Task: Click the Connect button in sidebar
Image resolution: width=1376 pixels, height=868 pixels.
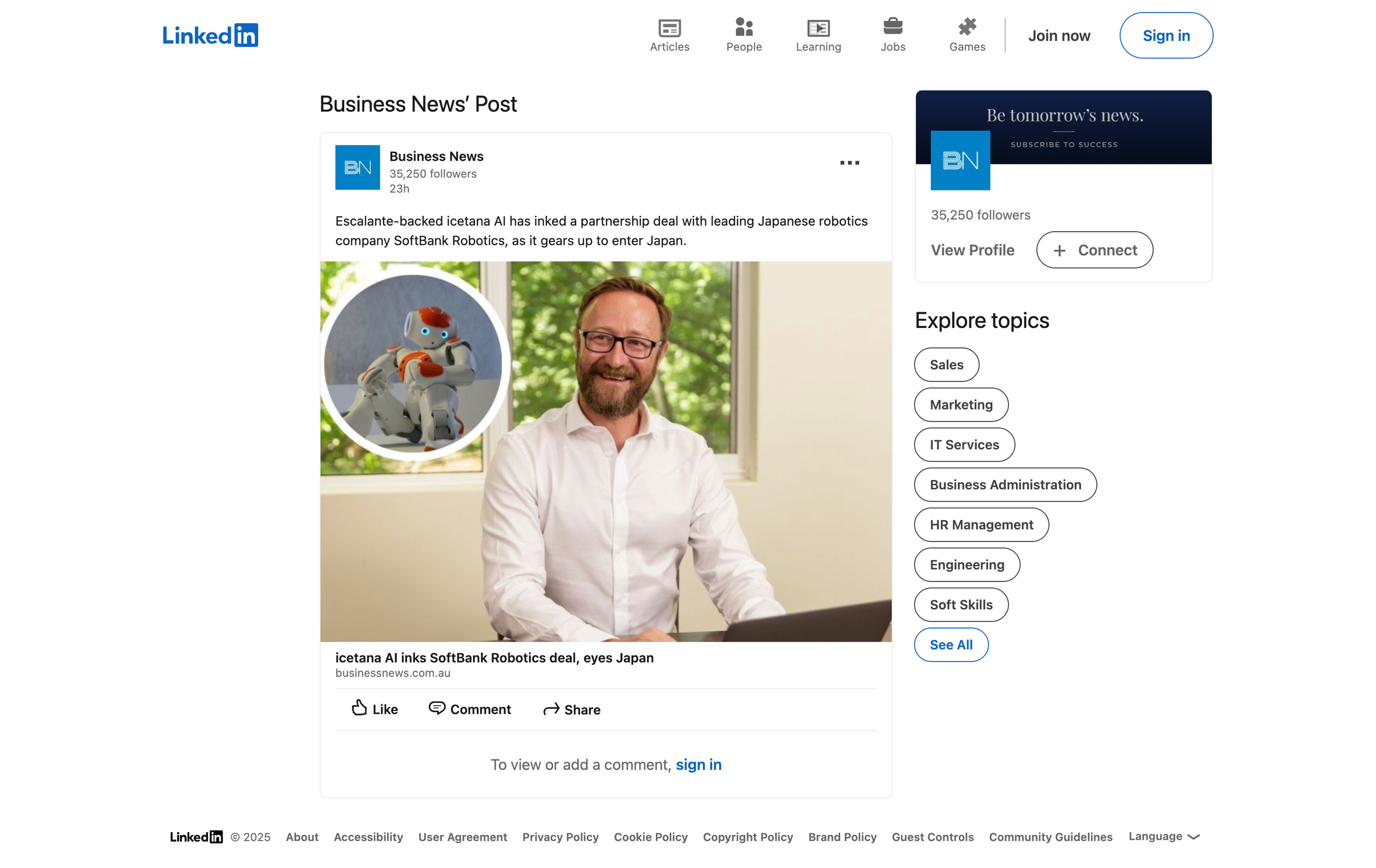Action: coord(1094,250)
